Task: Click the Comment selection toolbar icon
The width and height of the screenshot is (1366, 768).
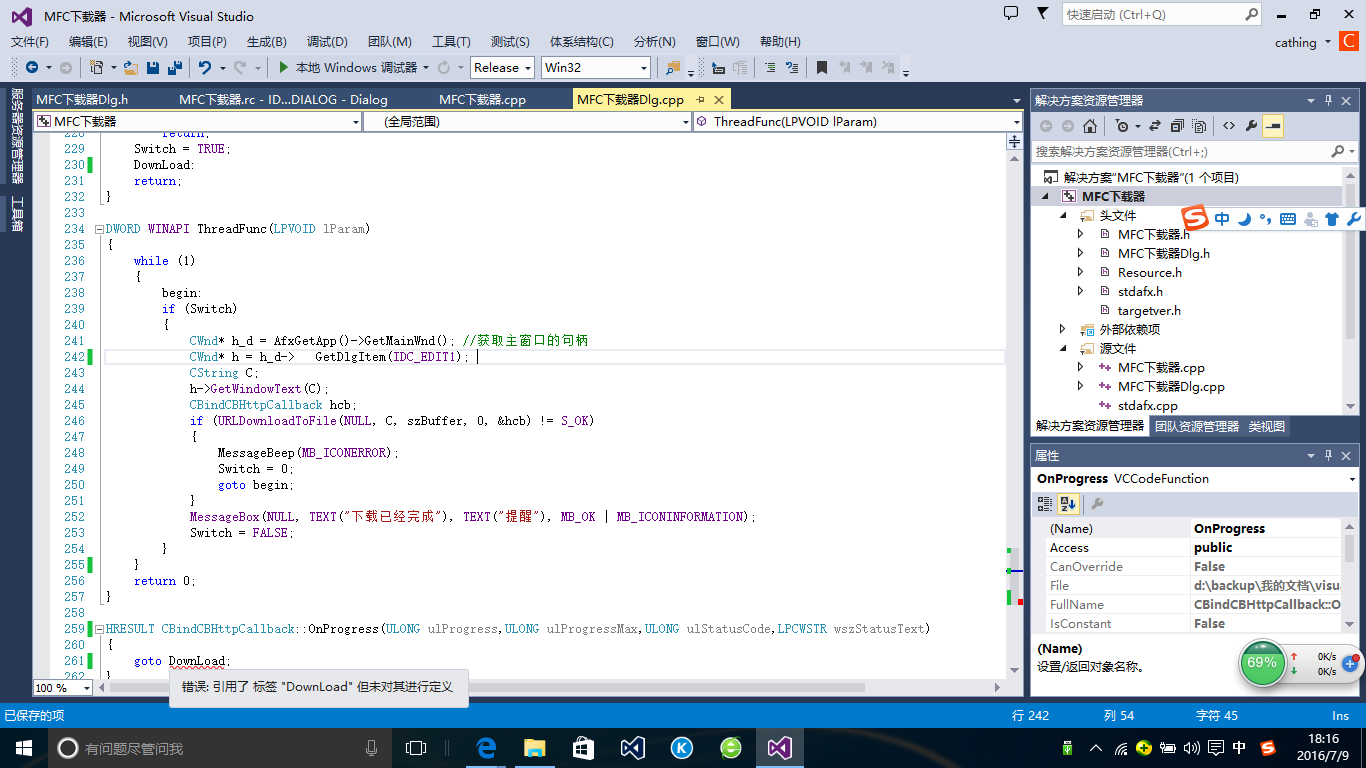Action: [770, 67]
